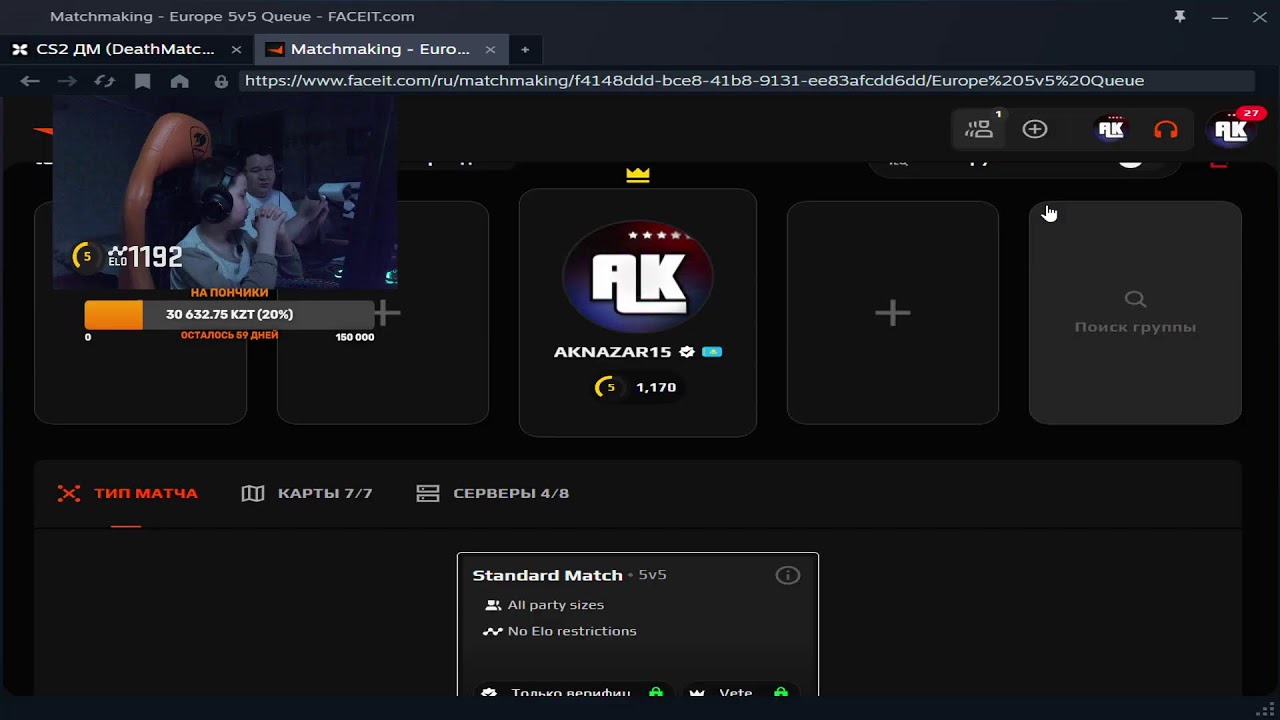Open the Поиск группы card

pyautogui.click(x=1135, y=313)
